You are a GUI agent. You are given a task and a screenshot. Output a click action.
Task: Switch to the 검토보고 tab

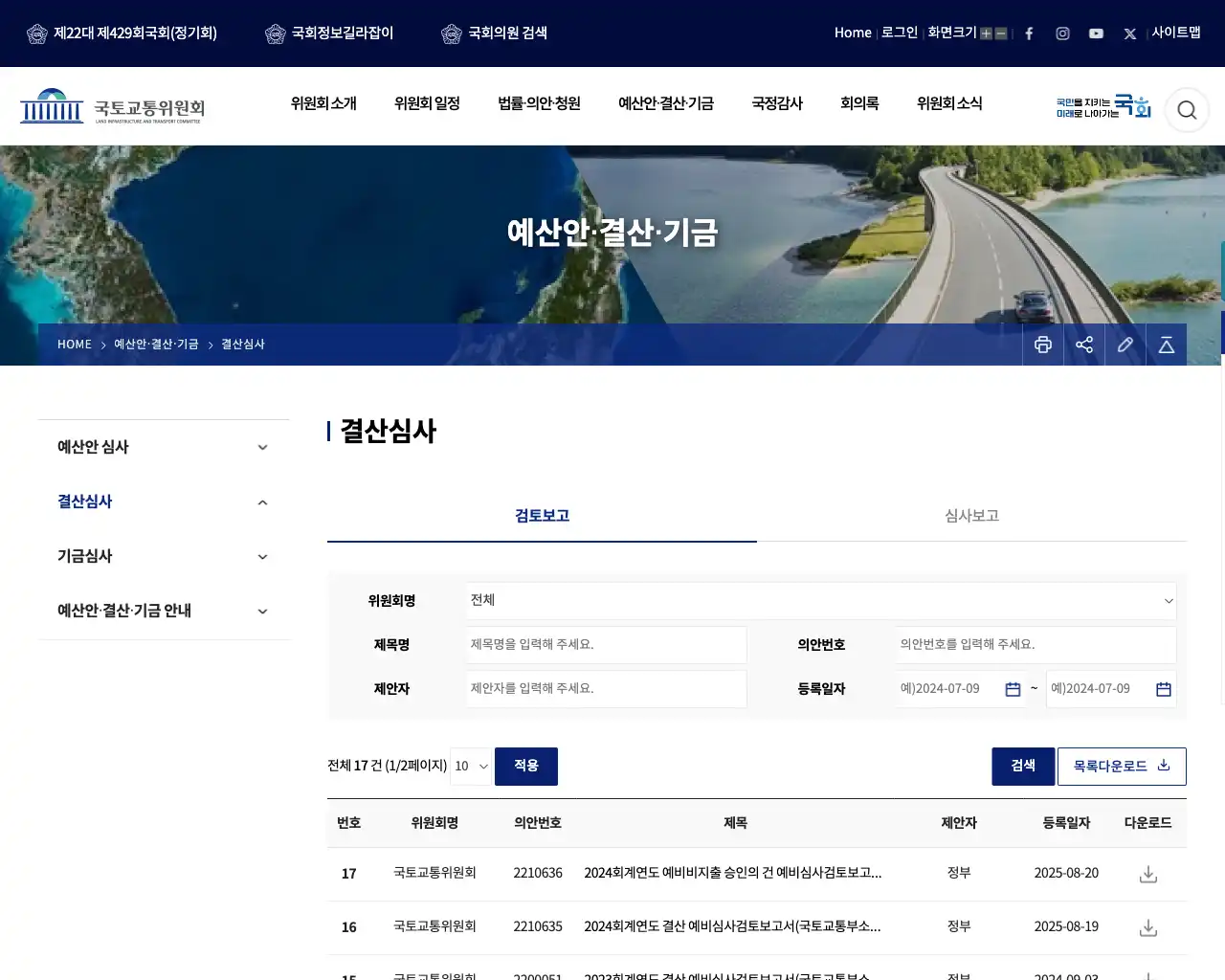tap(542, 516)
